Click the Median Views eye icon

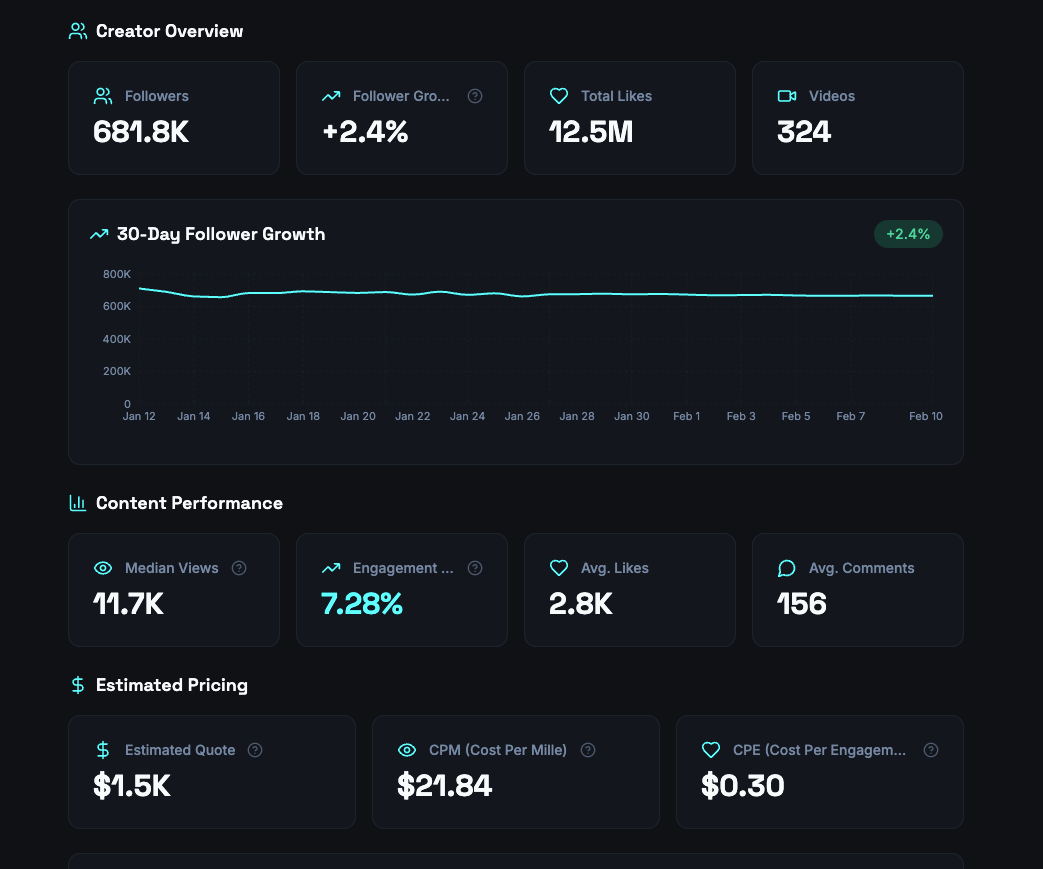coord(102,568)
